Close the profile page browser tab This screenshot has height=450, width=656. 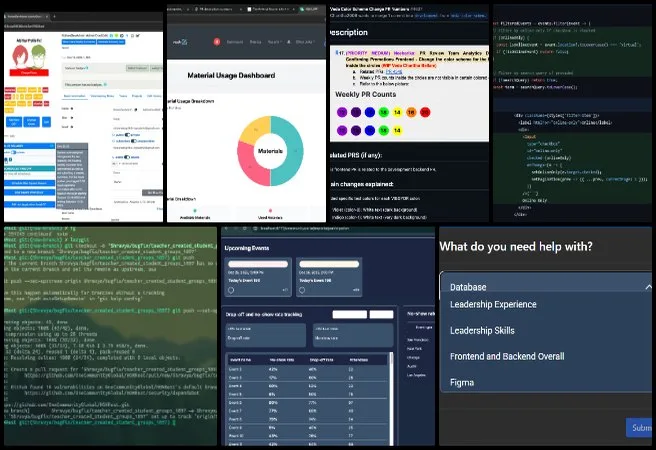[x=47, y=16]
